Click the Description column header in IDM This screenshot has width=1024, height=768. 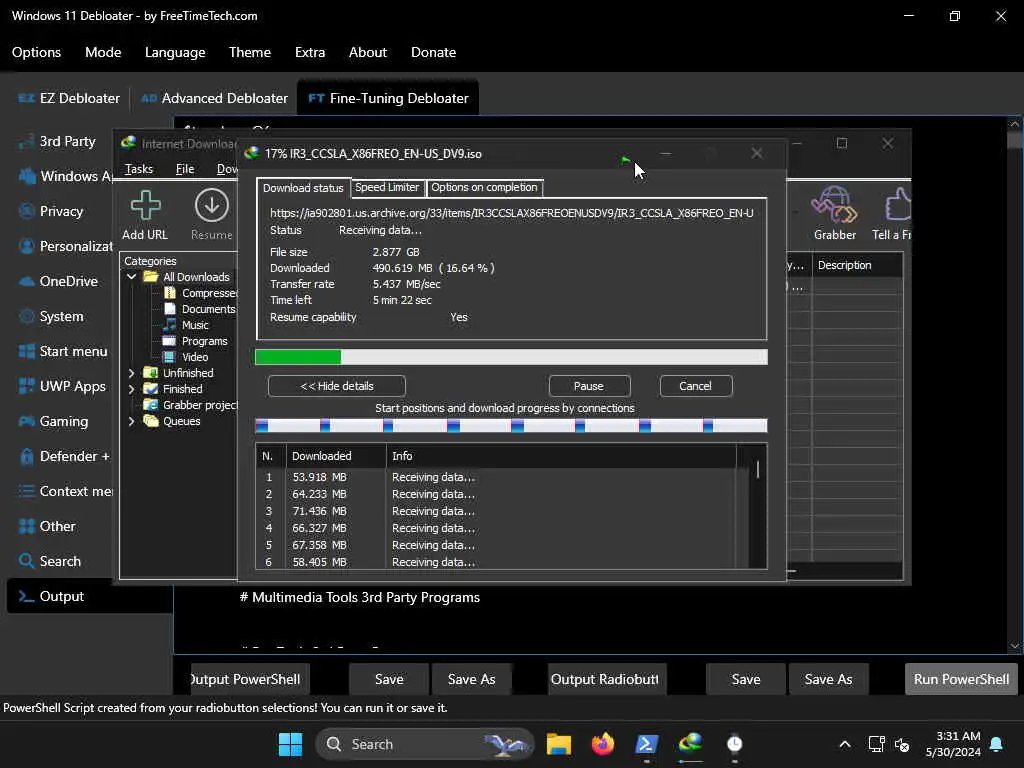pyautogui.click(x=856, y=265)
